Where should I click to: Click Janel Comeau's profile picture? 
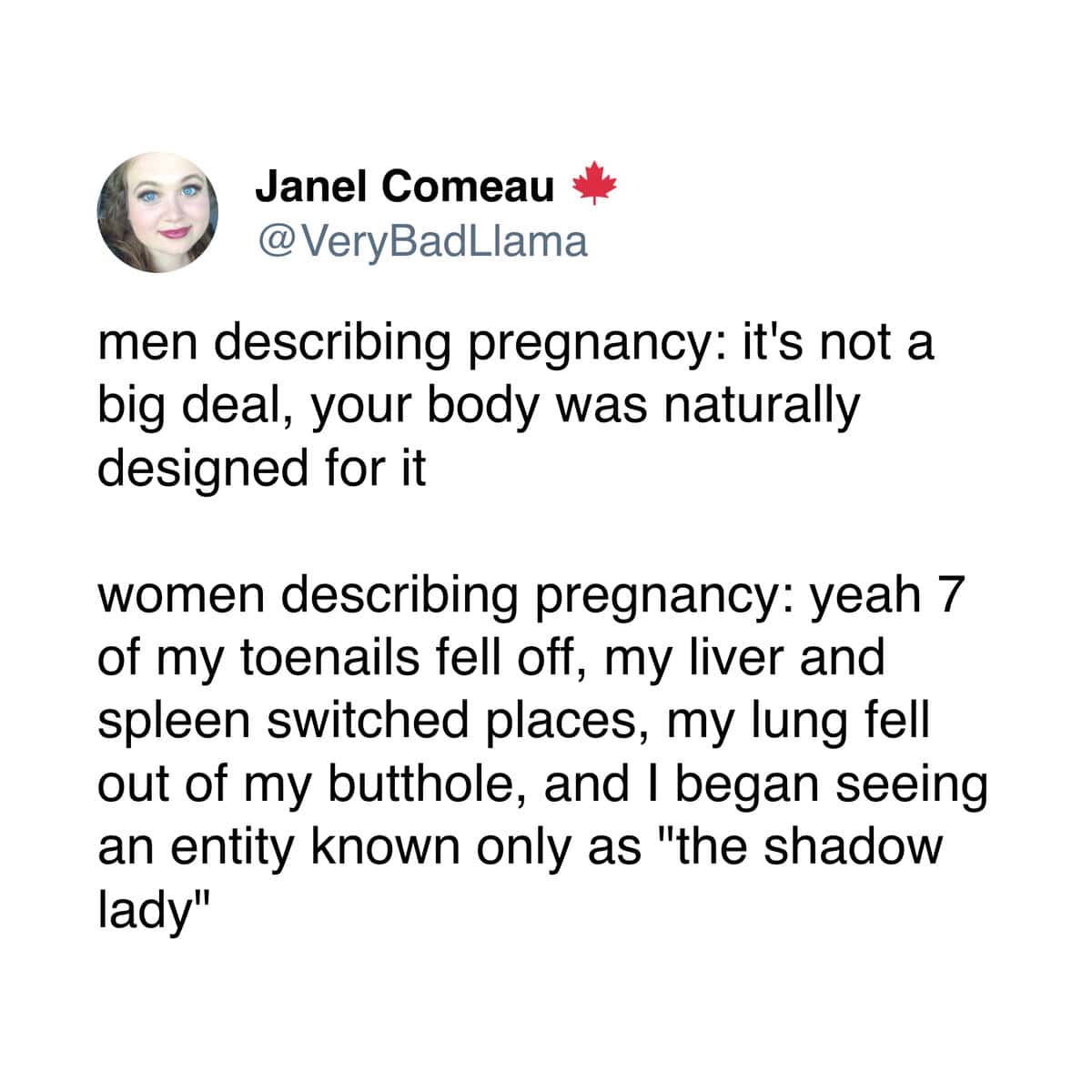tap(158, 212)
